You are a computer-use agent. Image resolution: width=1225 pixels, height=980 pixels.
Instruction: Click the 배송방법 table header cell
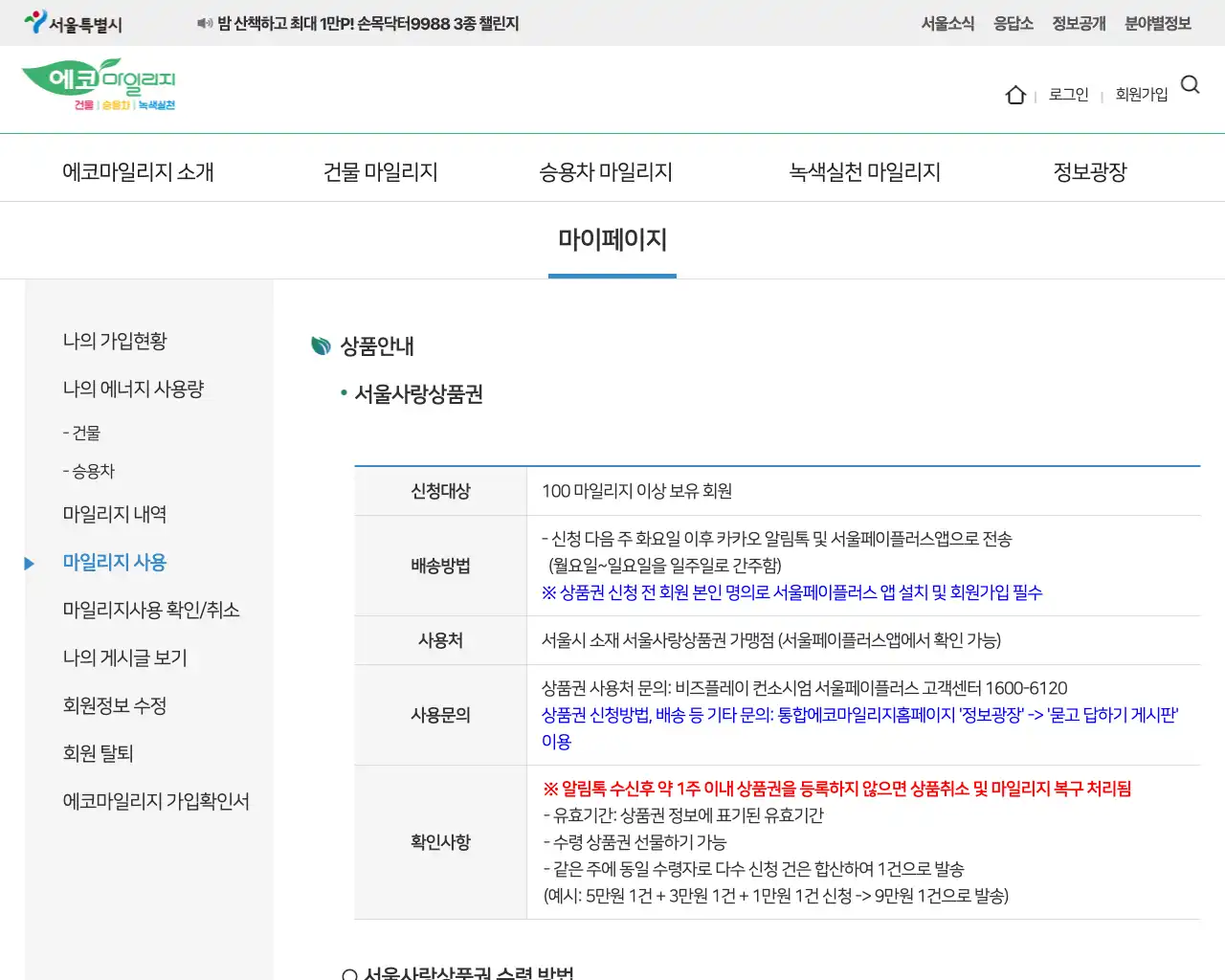(x=440, y=566)
